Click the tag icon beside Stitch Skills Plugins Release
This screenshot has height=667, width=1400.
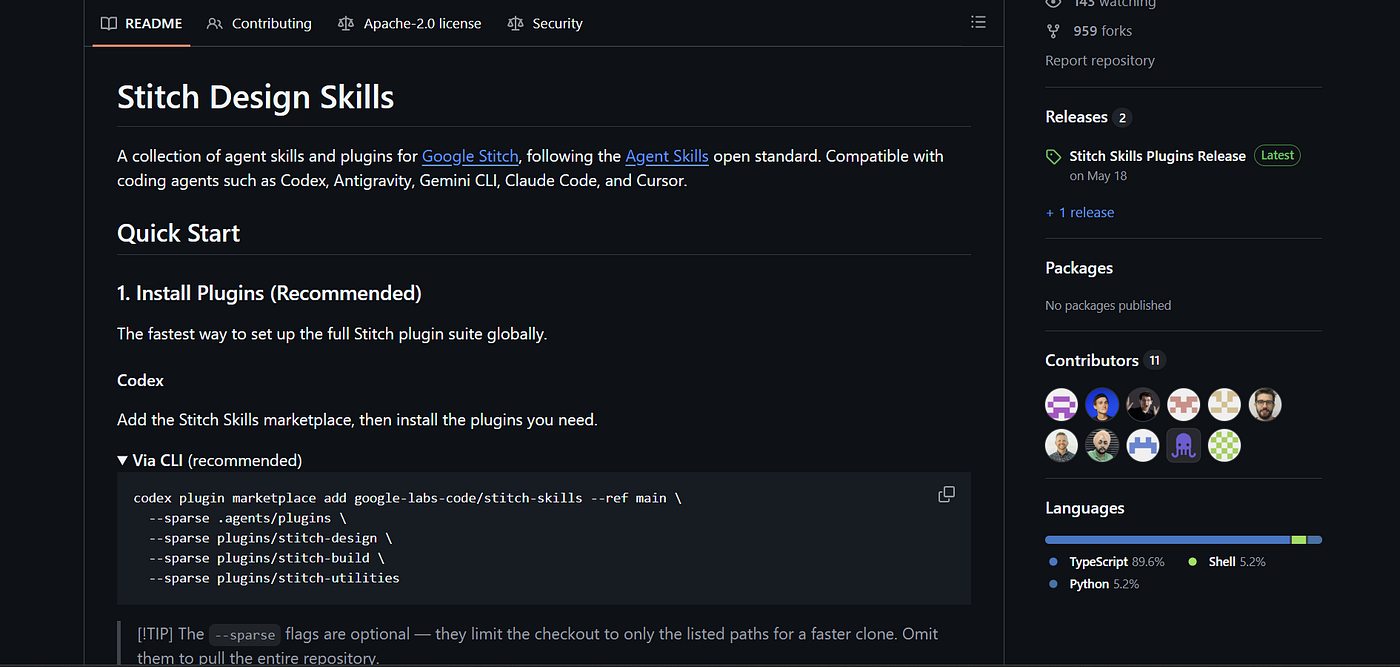coord(1053,156)
